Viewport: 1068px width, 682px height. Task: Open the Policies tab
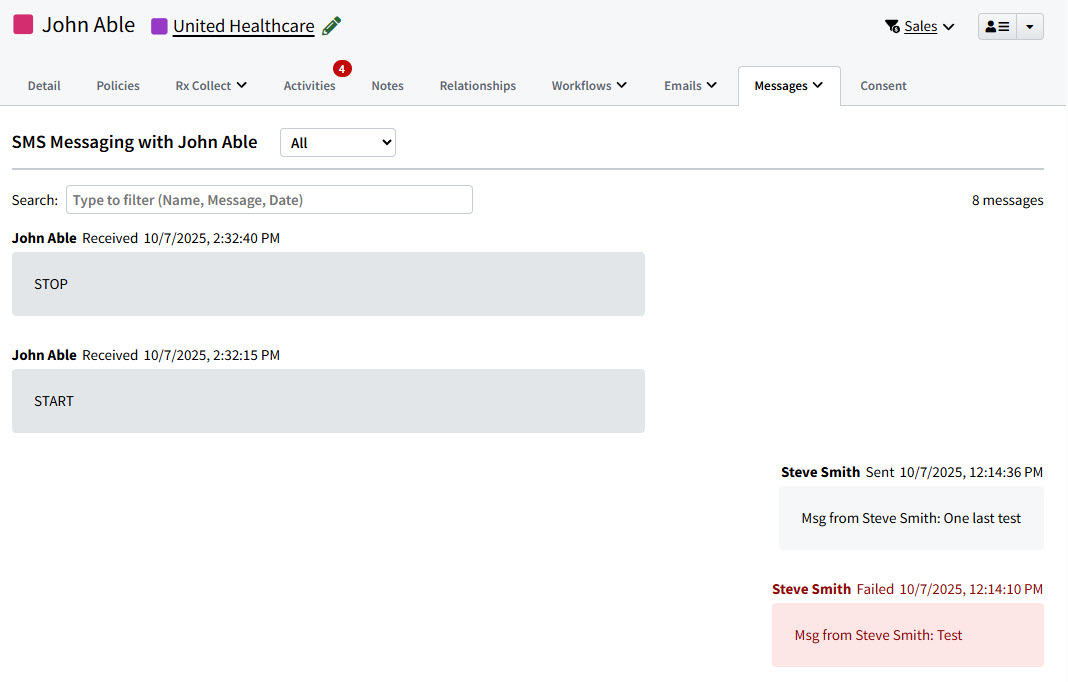(x=117, y=86)
